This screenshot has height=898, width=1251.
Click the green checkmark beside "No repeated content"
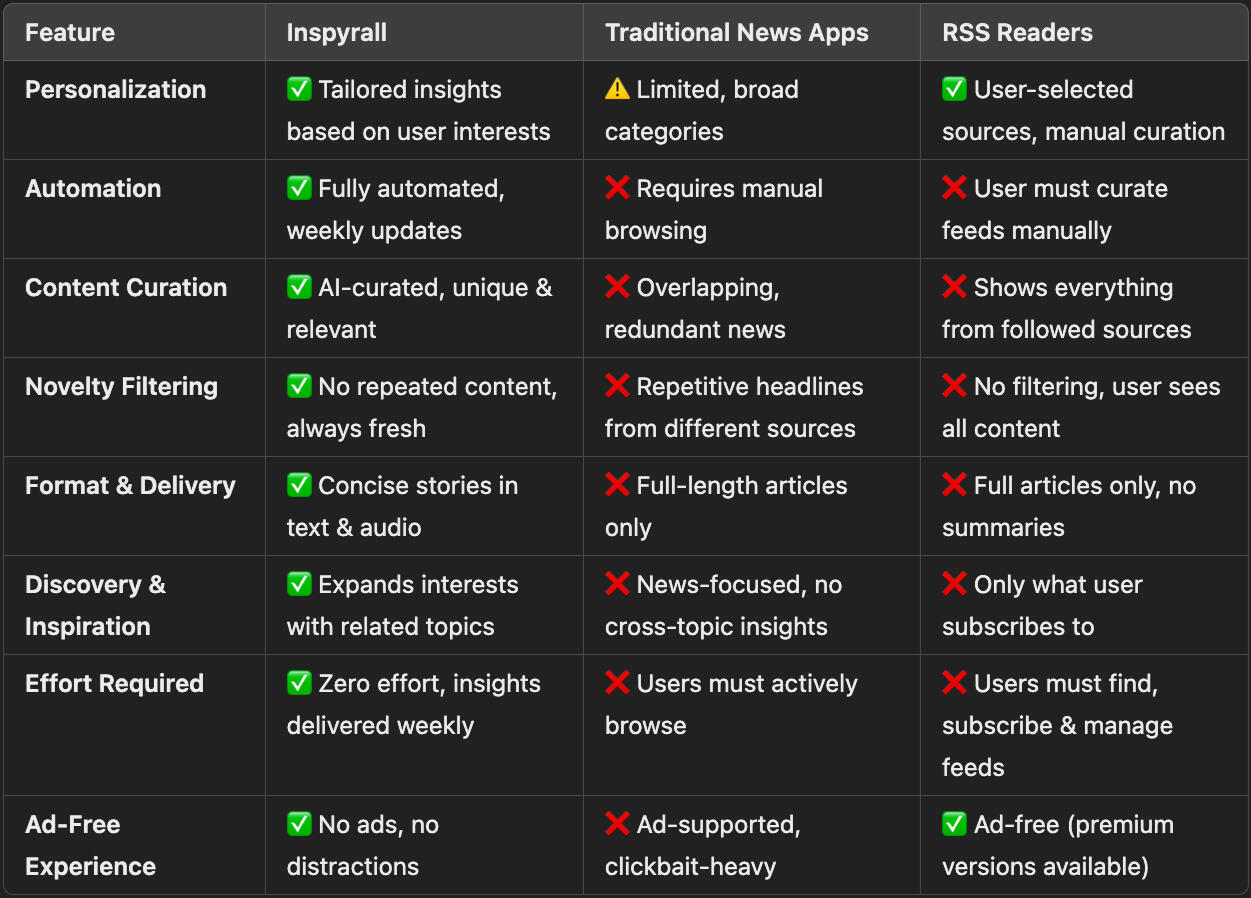click(299, 386)
